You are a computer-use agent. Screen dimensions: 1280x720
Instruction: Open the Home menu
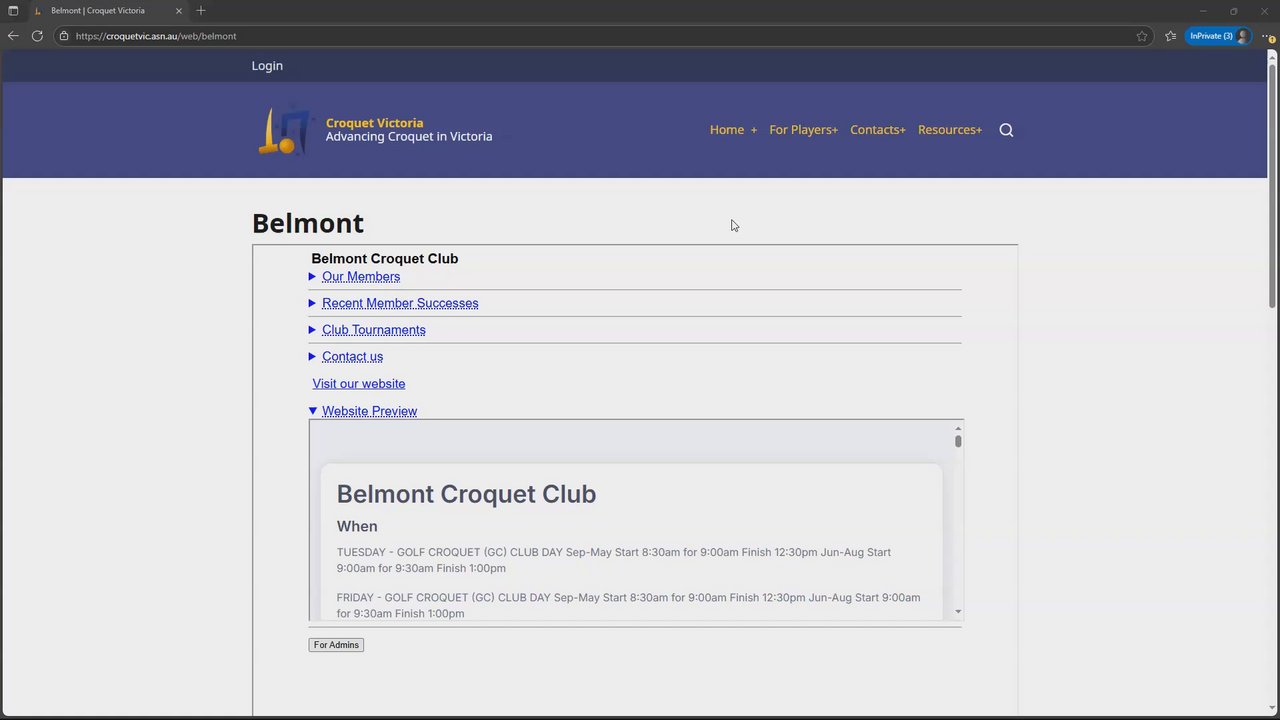[x=733, y=130]
